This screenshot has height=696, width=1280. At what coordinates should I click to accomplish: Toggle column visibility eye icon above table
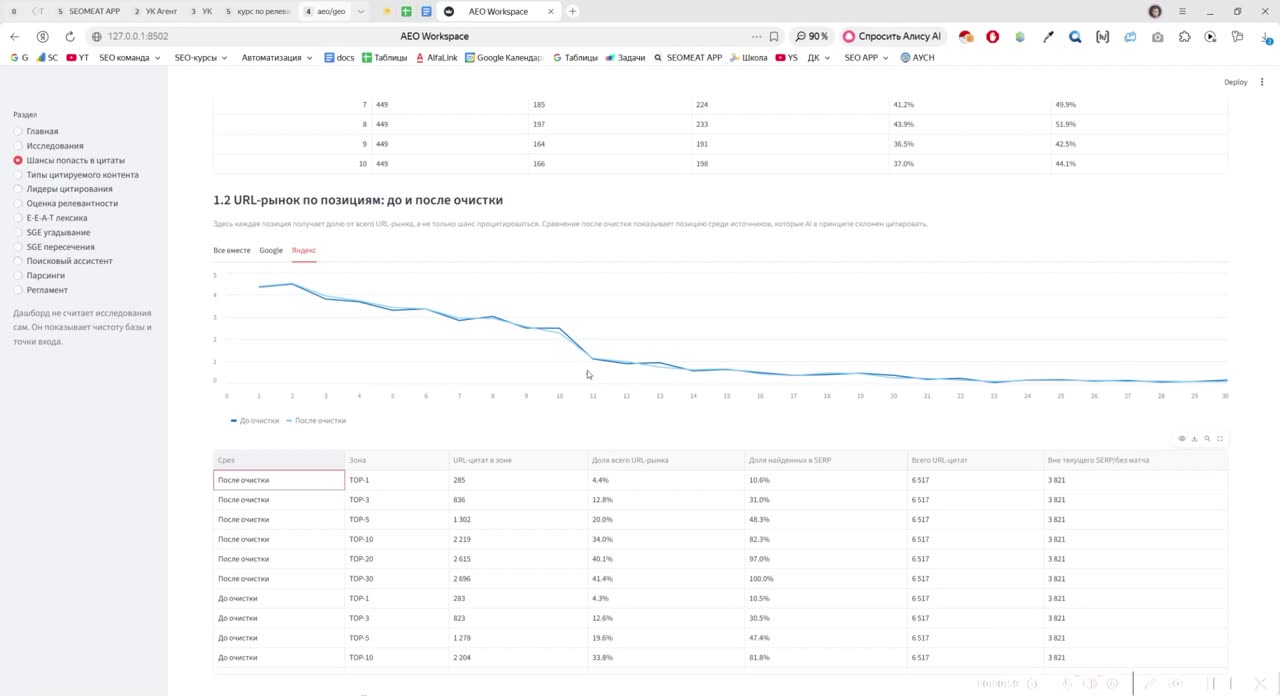[1181, 439]
